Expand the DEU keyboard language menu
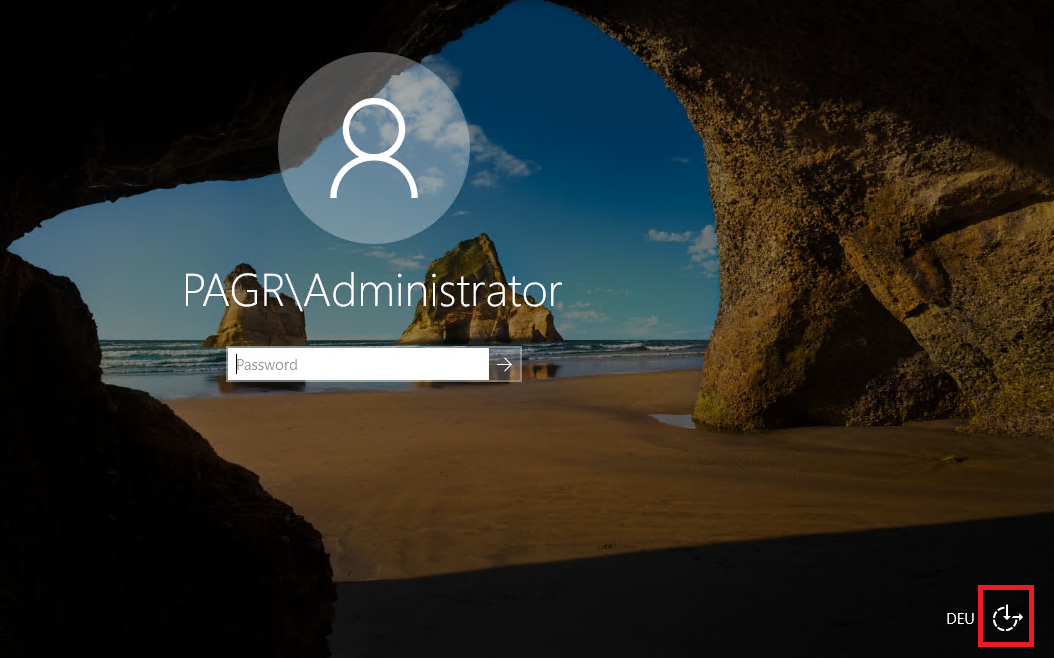Viewport: 1054px width, 658px height. tap(959, 618)
